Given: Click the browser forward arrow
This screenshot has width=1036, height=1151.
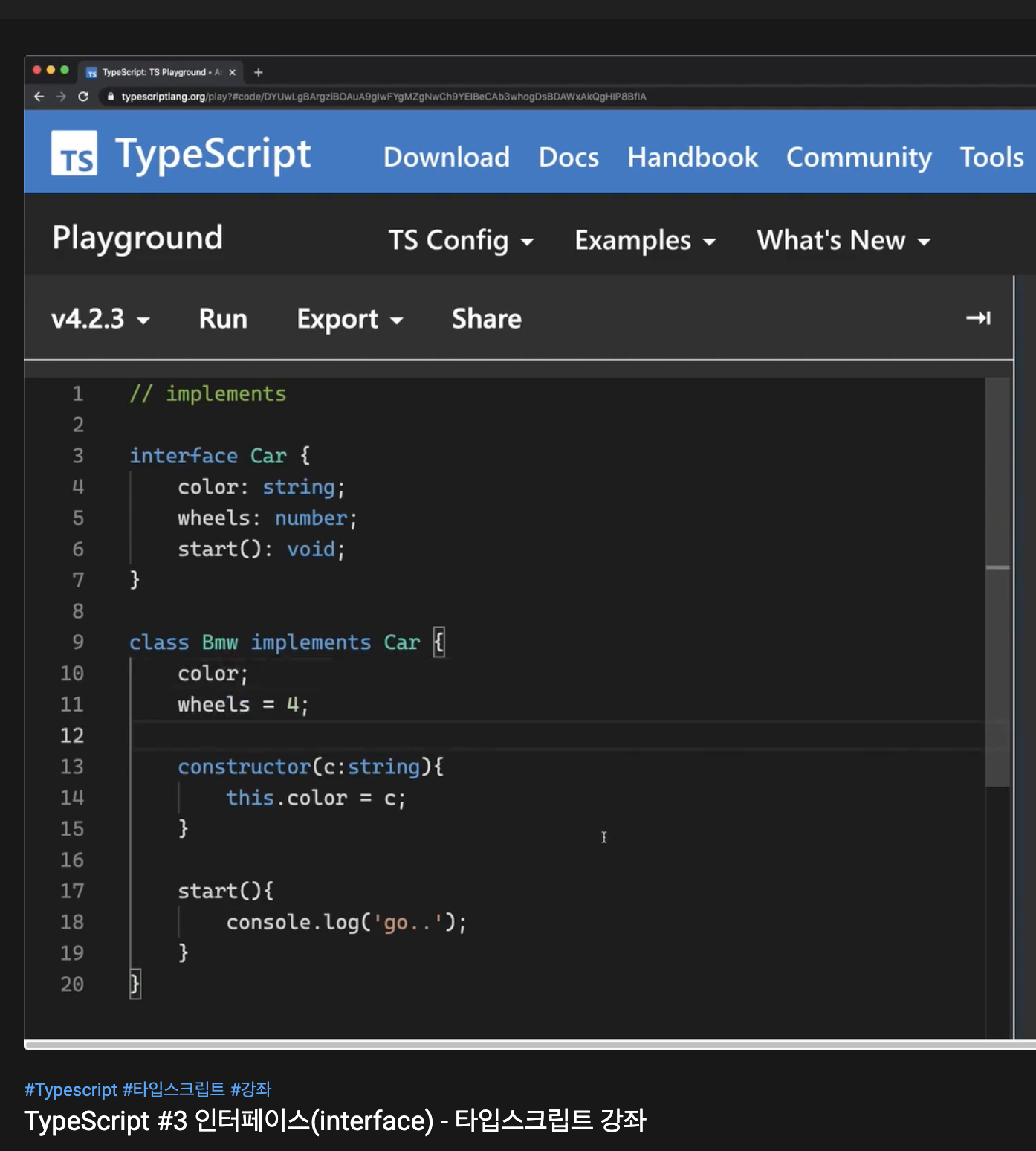Looking at the screenshot, I should (61, 97).
